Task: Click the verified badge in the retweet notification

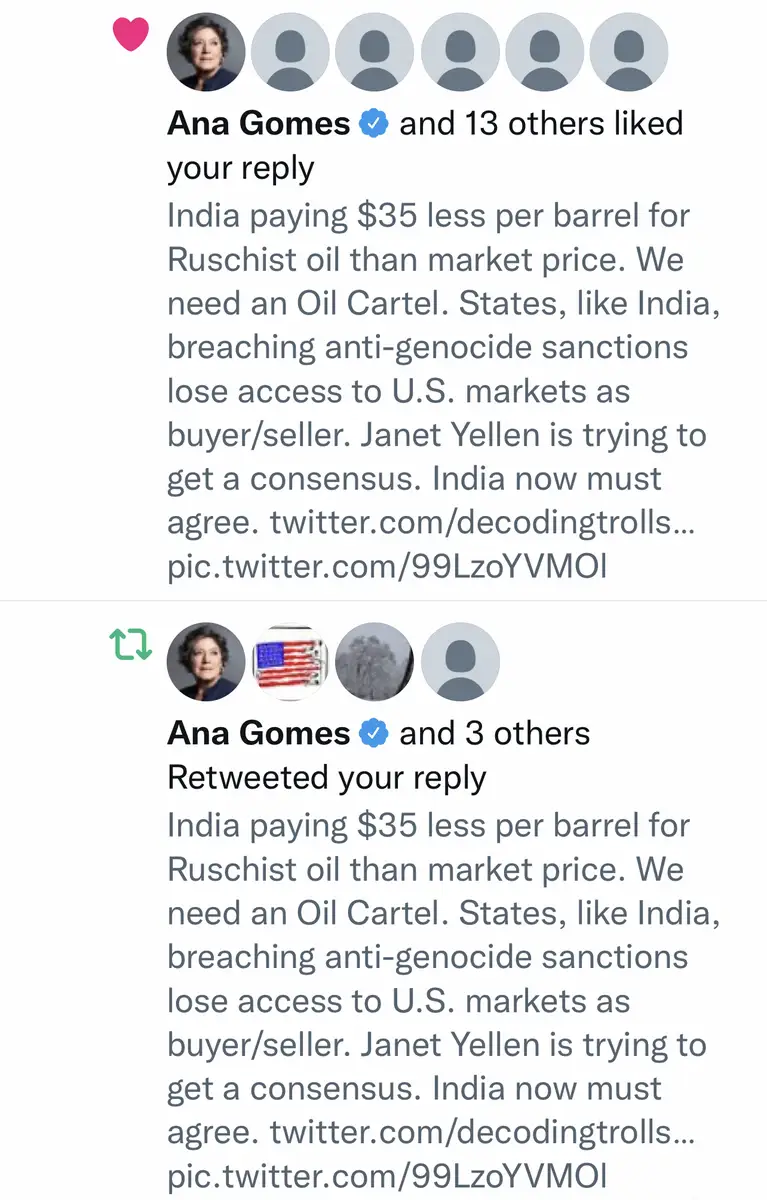Action: click(374, 734)
